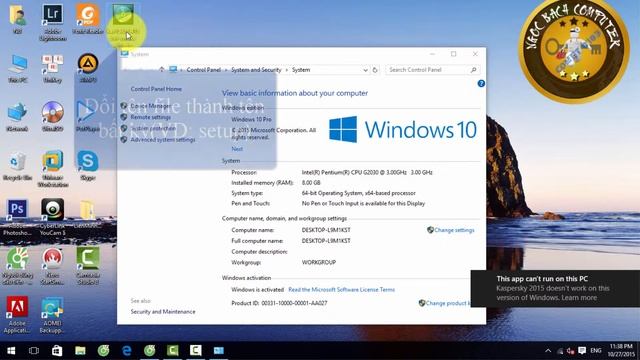Click the System breadcrumb item

[x=301, y=70]
